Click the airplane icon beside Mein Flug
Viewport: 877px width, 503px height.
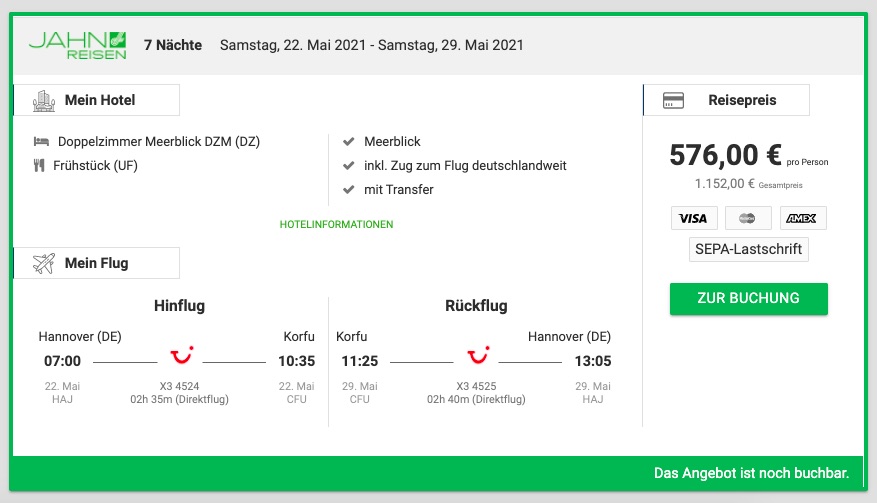[x=44, y=263]
